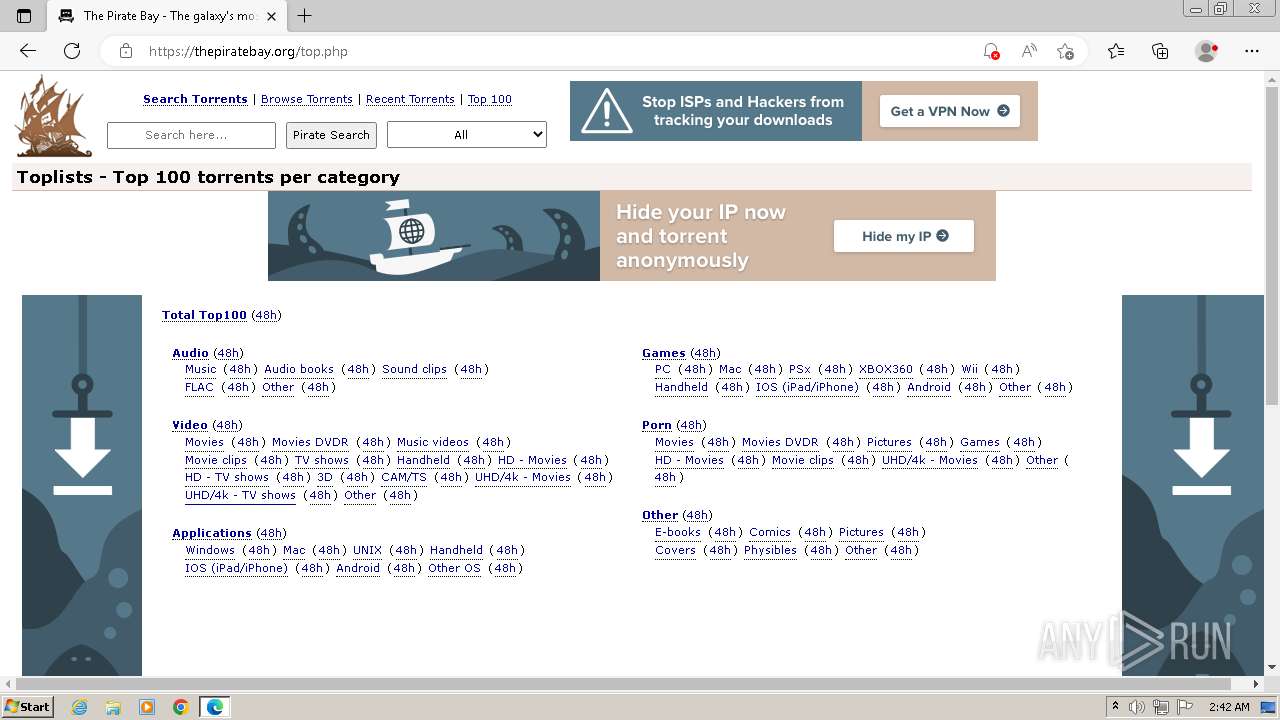Open the Wii games link

[x=970, y=369]
